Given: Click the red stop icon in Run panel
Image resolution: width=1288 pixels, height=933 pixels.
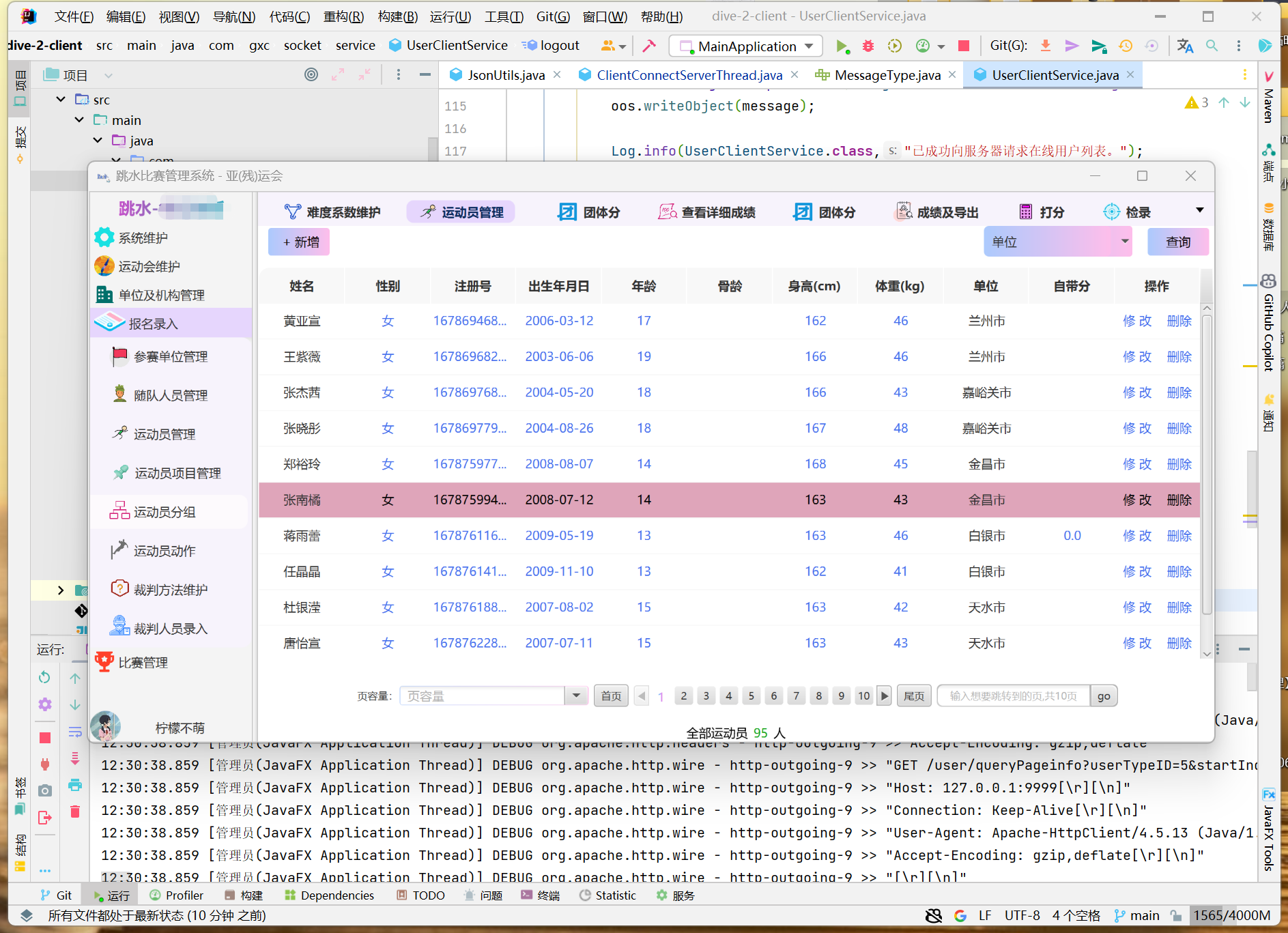Looking at the screenshot, I should click(x=44, y=738).
